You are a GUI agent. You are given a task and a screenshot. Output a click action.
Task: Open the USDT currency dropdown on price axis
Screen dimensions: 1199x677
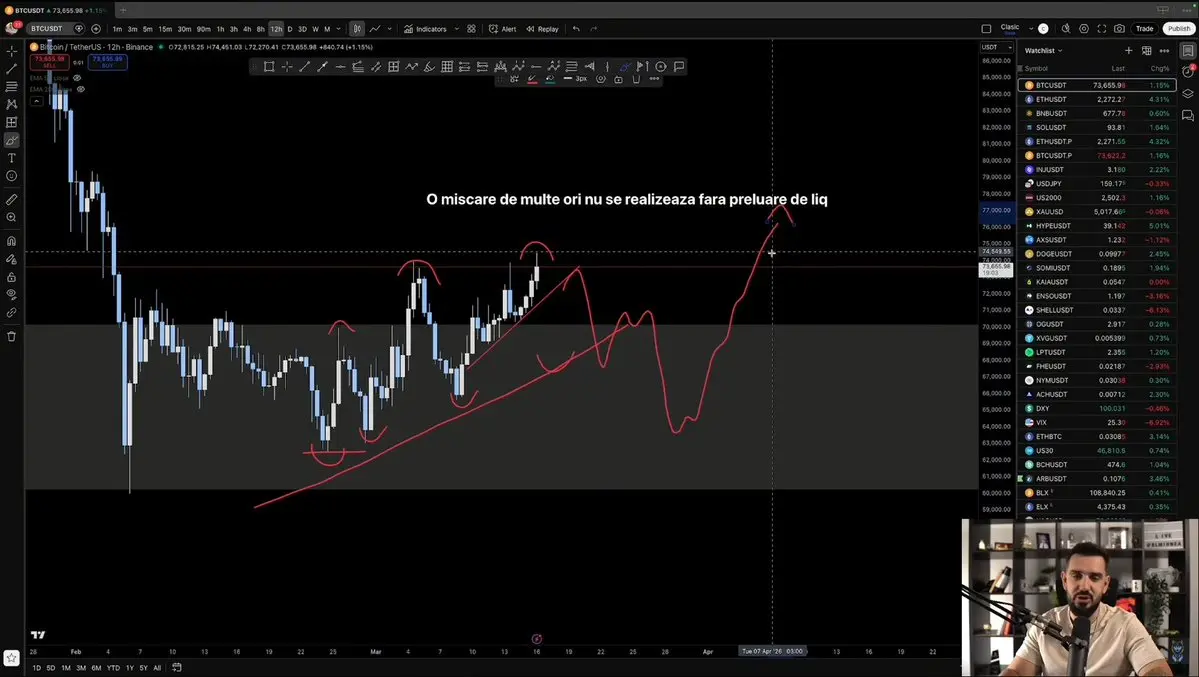[996, 47]
